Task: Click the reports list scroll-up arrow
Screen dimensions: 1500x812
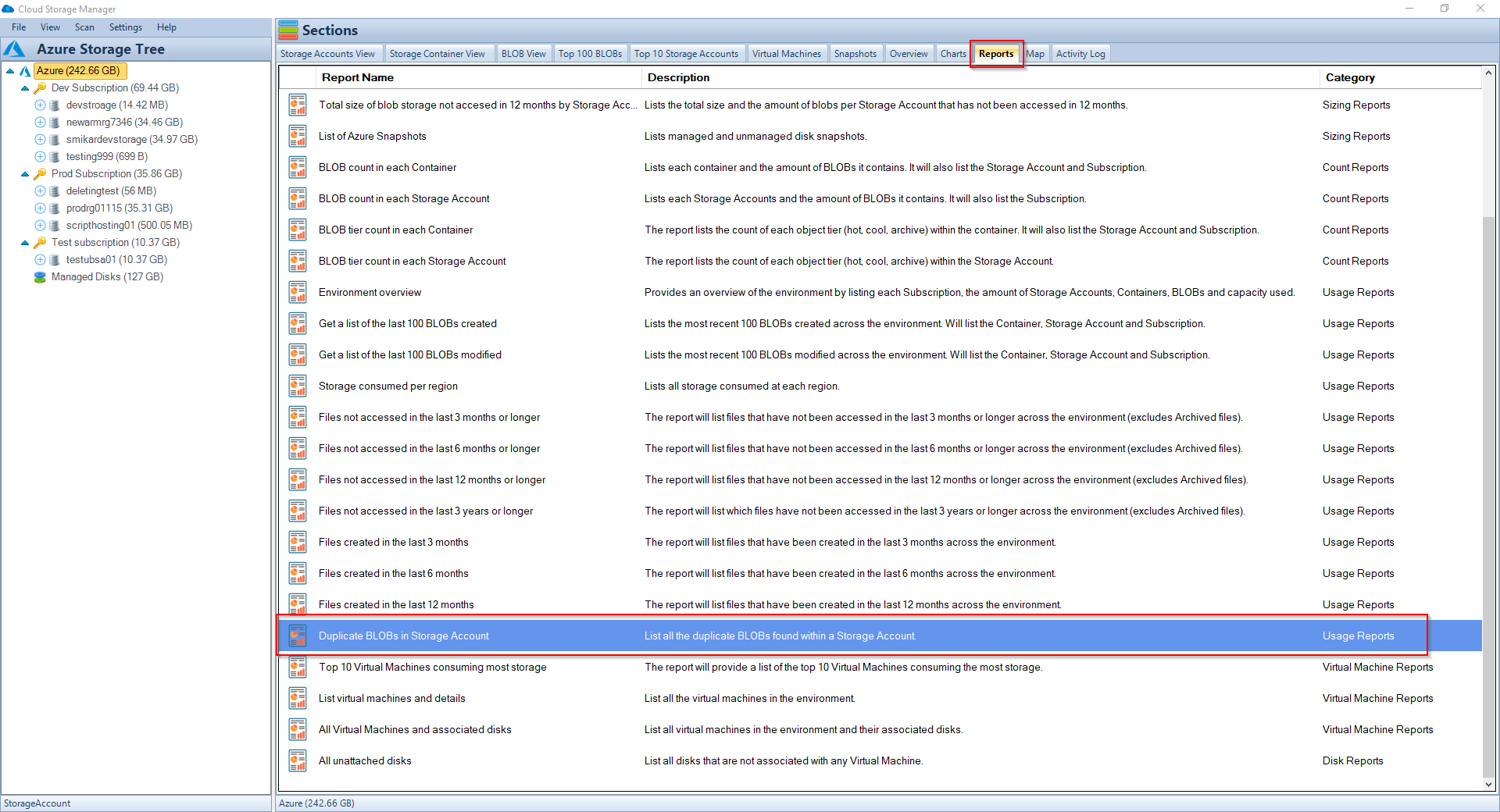Action: pyautogui.click(x=1488, y=73)
